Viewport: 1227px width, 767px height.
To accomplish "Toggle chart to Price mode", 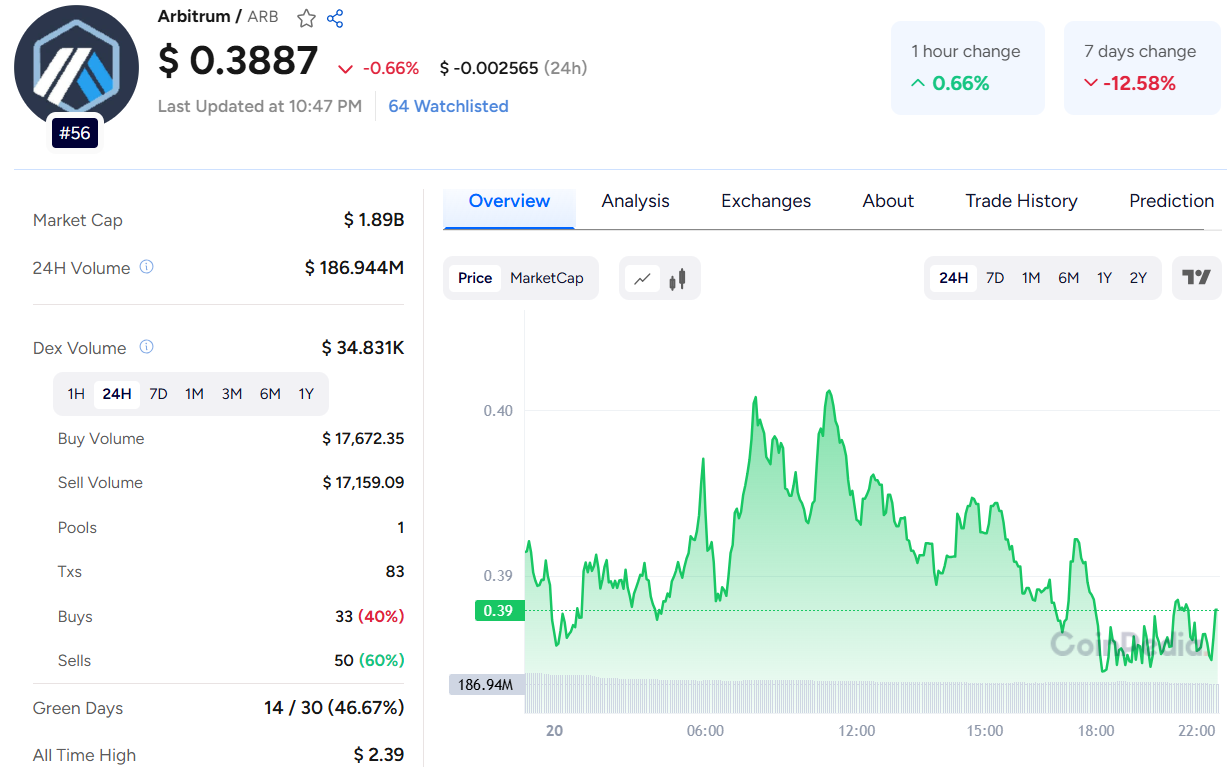I will coord(475,278).
